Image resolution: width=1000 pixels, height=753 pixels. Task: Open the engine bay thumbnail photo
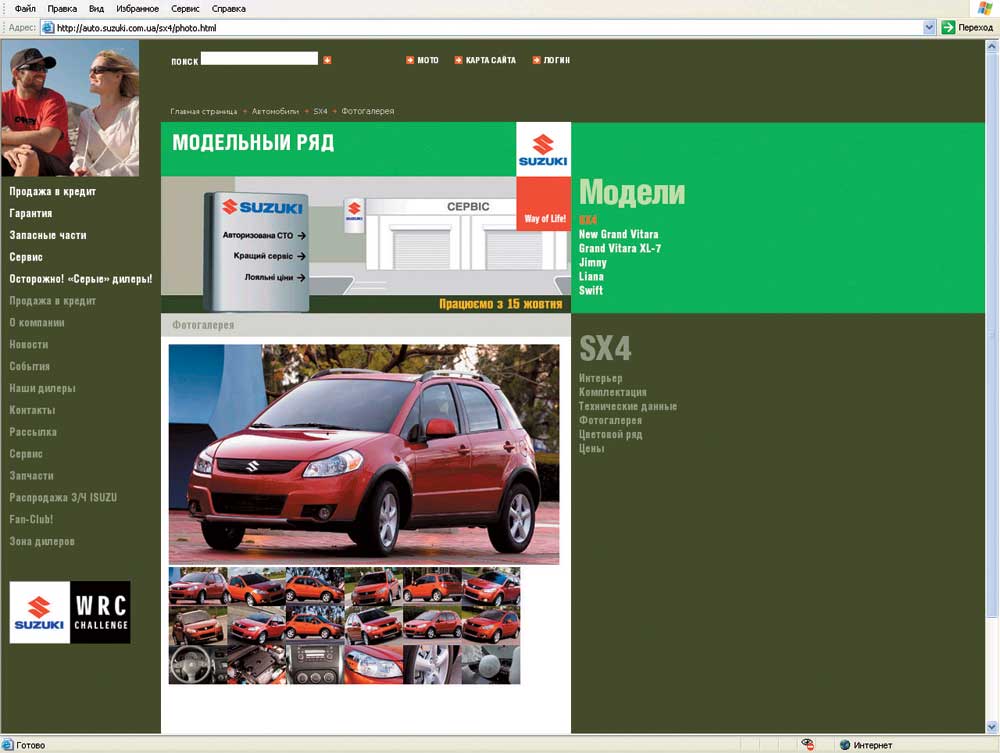tap(256, 664)
